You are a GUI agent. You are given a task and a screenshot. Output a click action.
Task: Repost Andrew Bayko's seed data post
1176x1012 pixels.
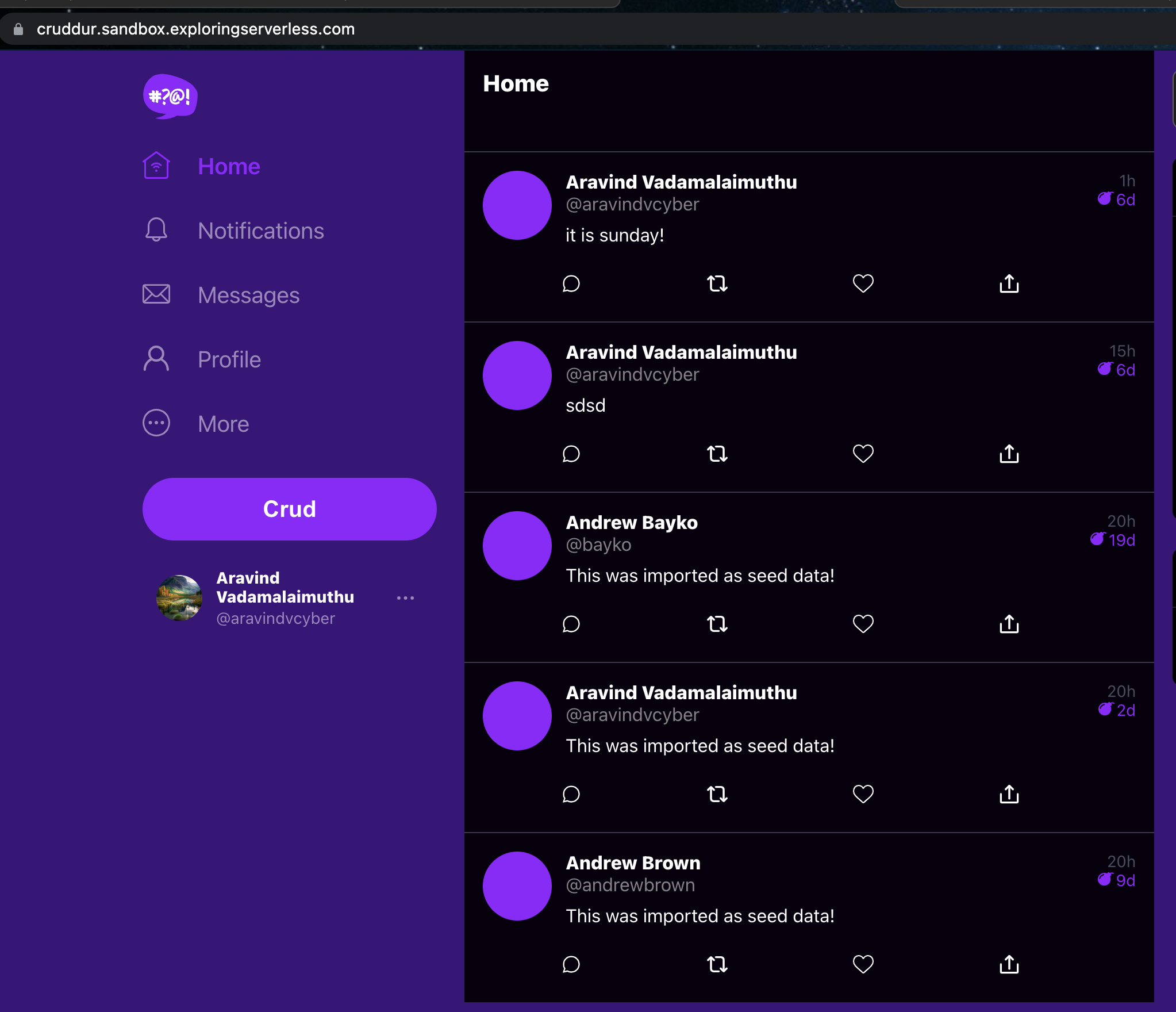(x=717, y=624)
